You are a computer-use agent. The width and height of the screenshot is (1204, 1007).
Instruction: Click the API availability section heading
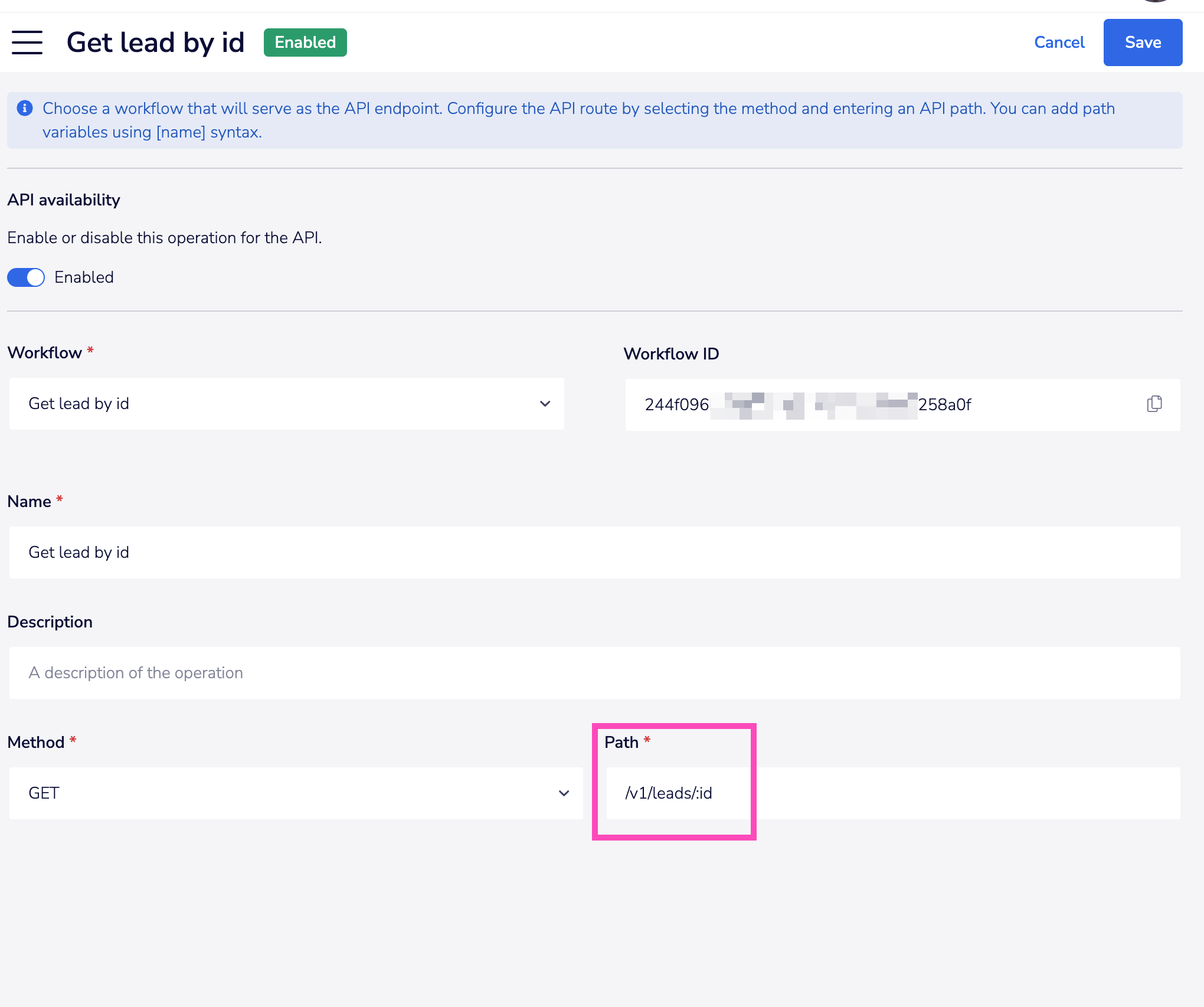pos(64,200)
